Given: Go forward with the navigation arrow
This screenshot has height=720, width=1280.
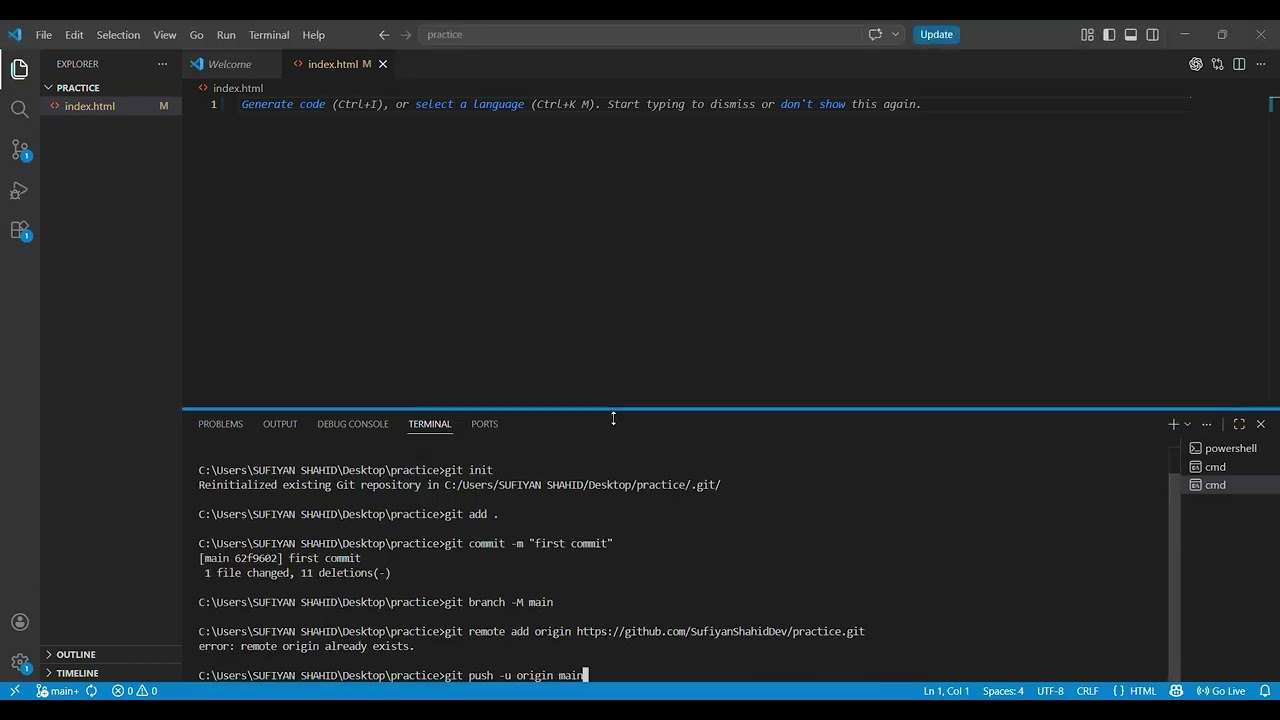Looking at the screenshot, I should (406, 35).
